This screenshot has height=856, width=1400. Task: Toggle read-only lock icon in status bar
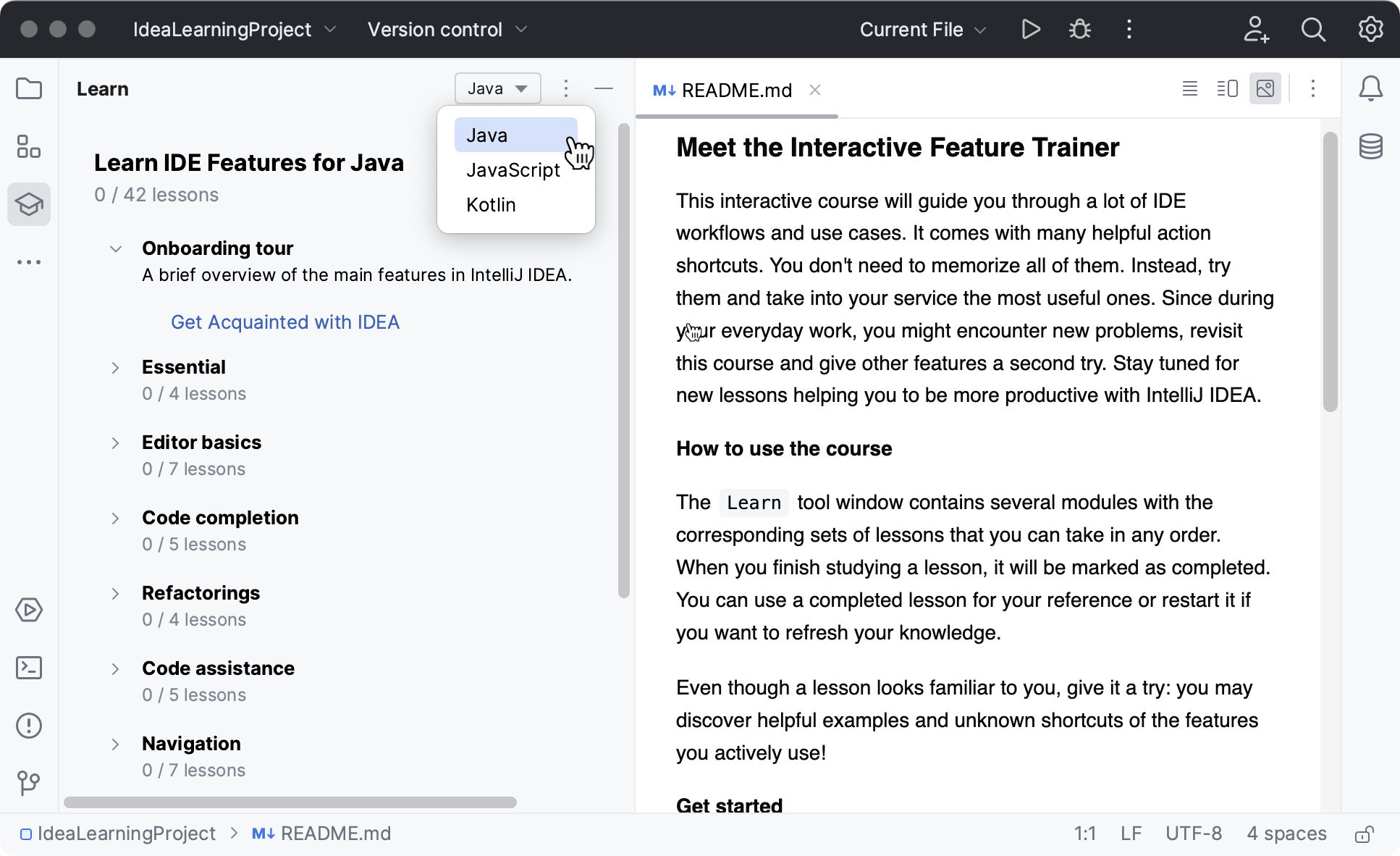[x=1365, y=834]
